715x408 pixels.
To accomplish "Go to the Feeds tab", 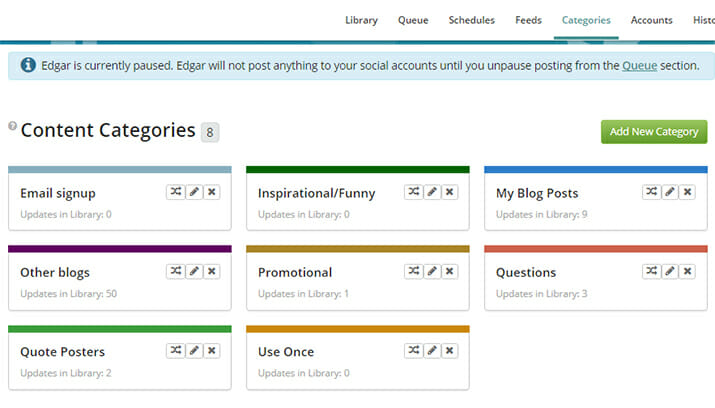I will 528,20.
